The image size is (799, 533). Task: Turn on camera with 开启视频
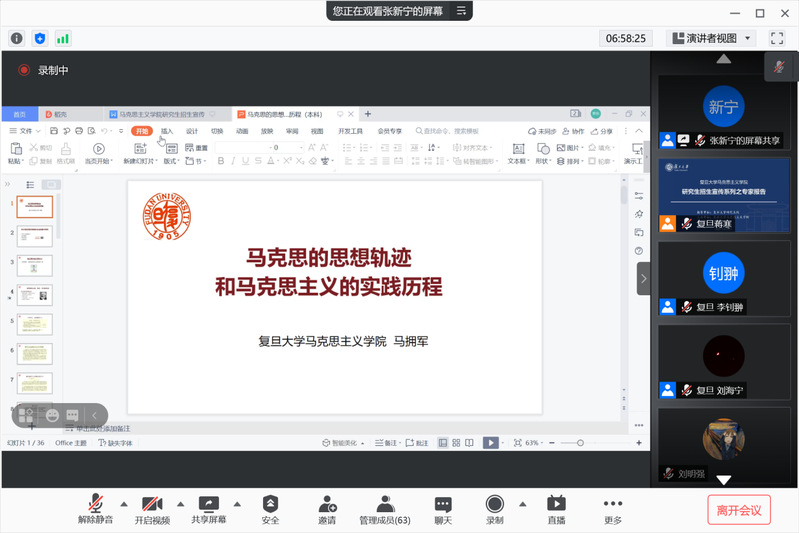point(152,509)
